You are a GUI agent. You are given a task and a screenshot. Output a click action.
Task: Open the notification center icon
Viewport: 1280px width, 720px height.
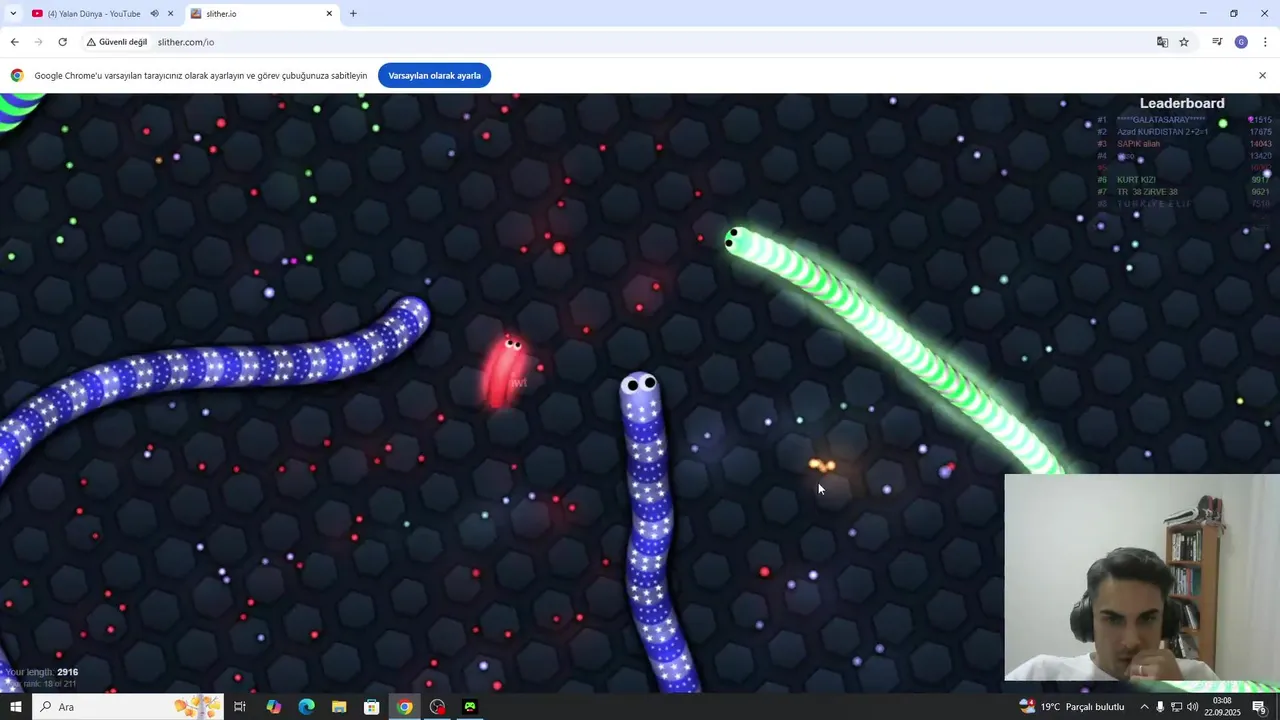[x=1259, y=707]
